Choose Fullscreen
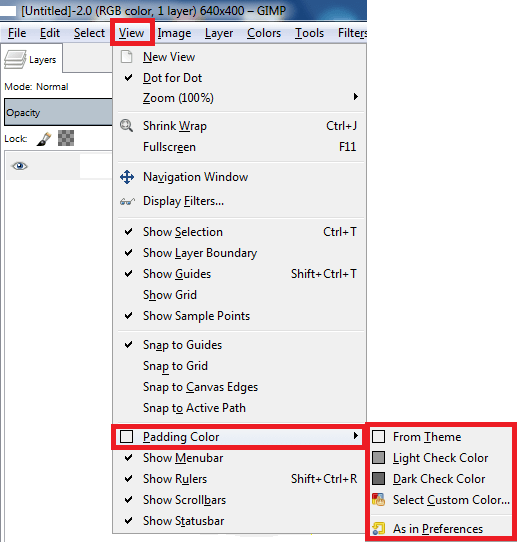This screenshot has height=542, width=517. (x=240, y=147)
